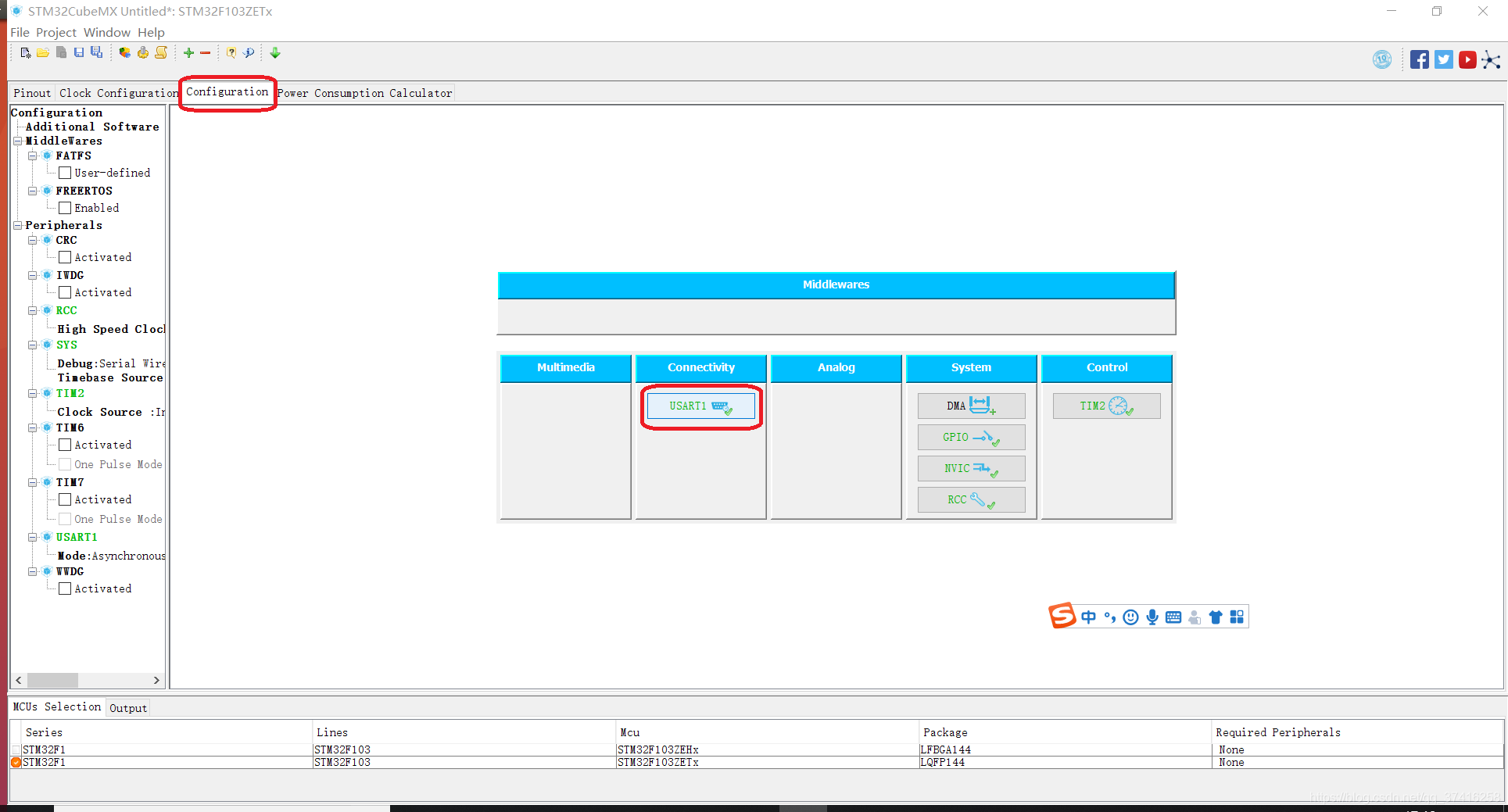Check TIM7 Activated checkbox
1508x812 pixels.
(65, 499)
